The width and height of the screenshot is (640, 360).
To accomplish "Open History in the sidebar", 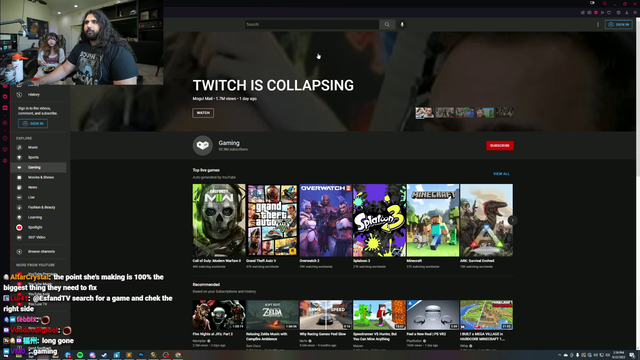I will [38, 95].
